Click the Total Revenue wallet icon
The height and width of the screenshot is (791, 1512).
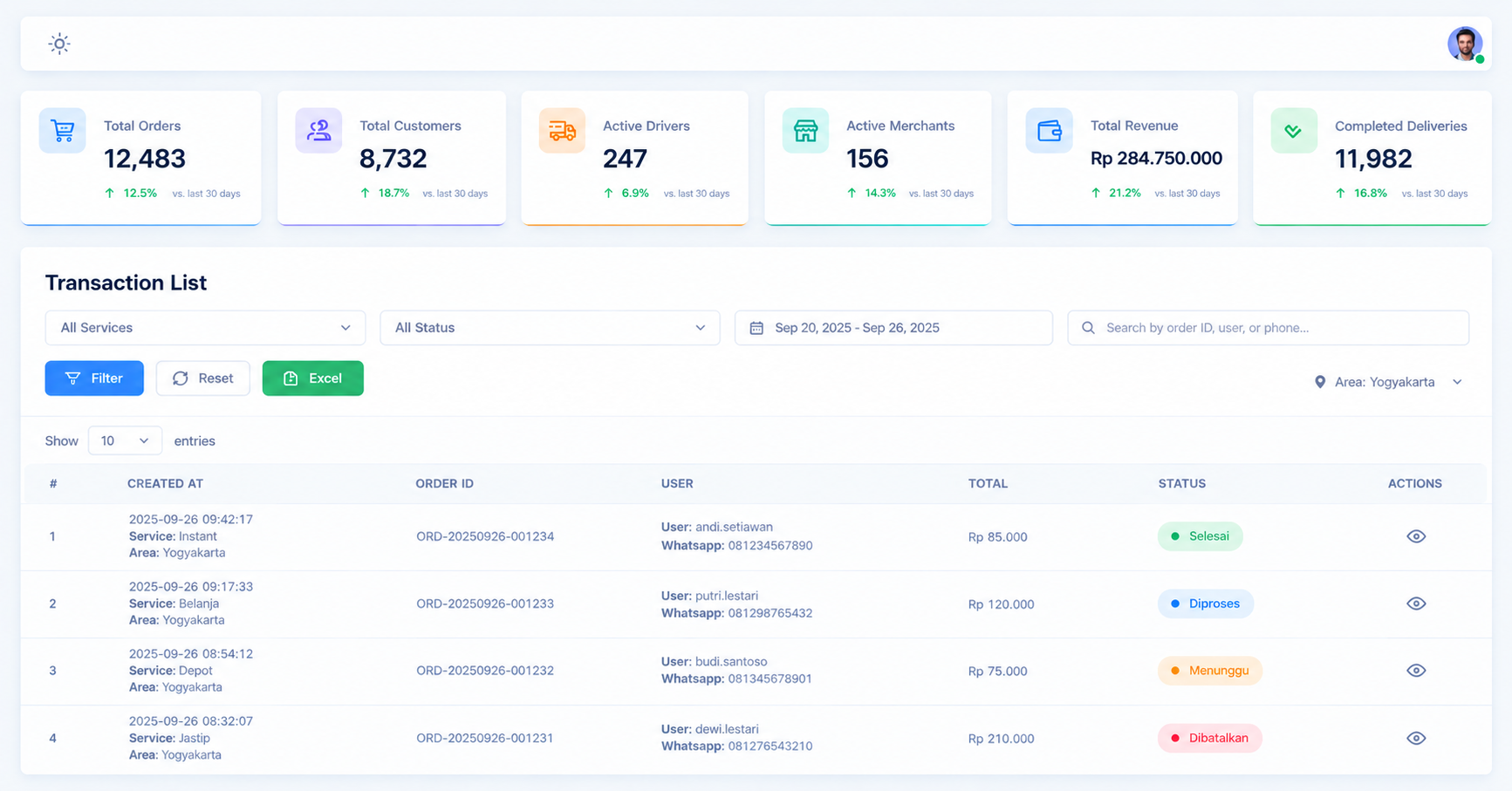(1049, 131)
